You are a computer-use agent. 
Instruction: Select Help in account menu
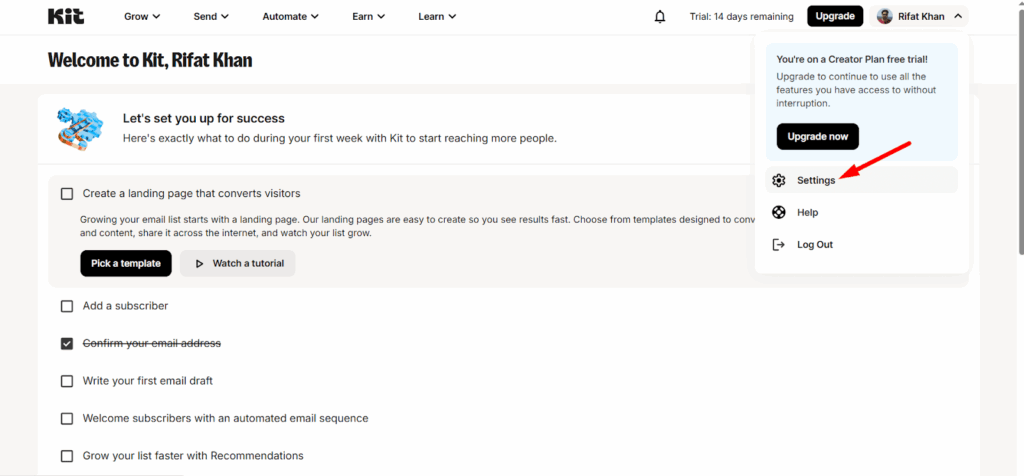point(861,212)
